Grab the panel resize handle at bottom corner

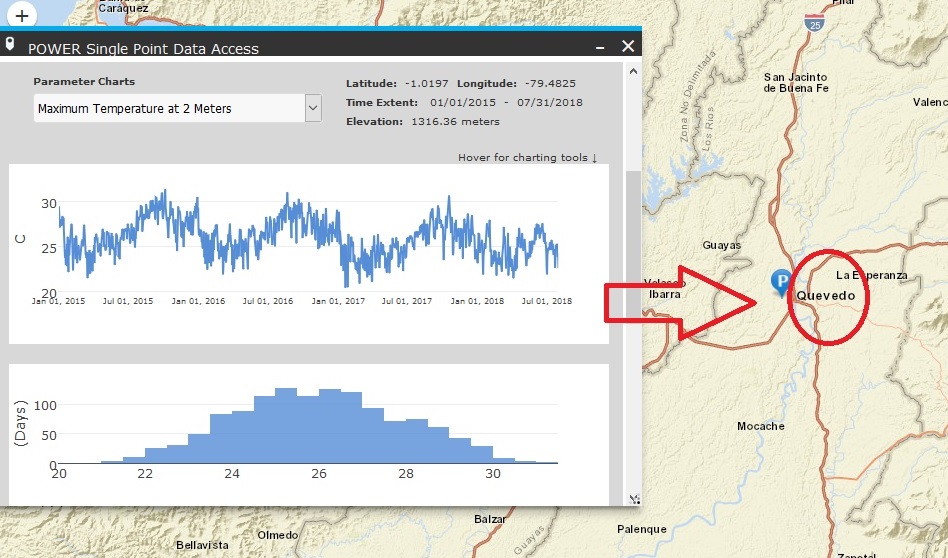(x=633, y=498)
